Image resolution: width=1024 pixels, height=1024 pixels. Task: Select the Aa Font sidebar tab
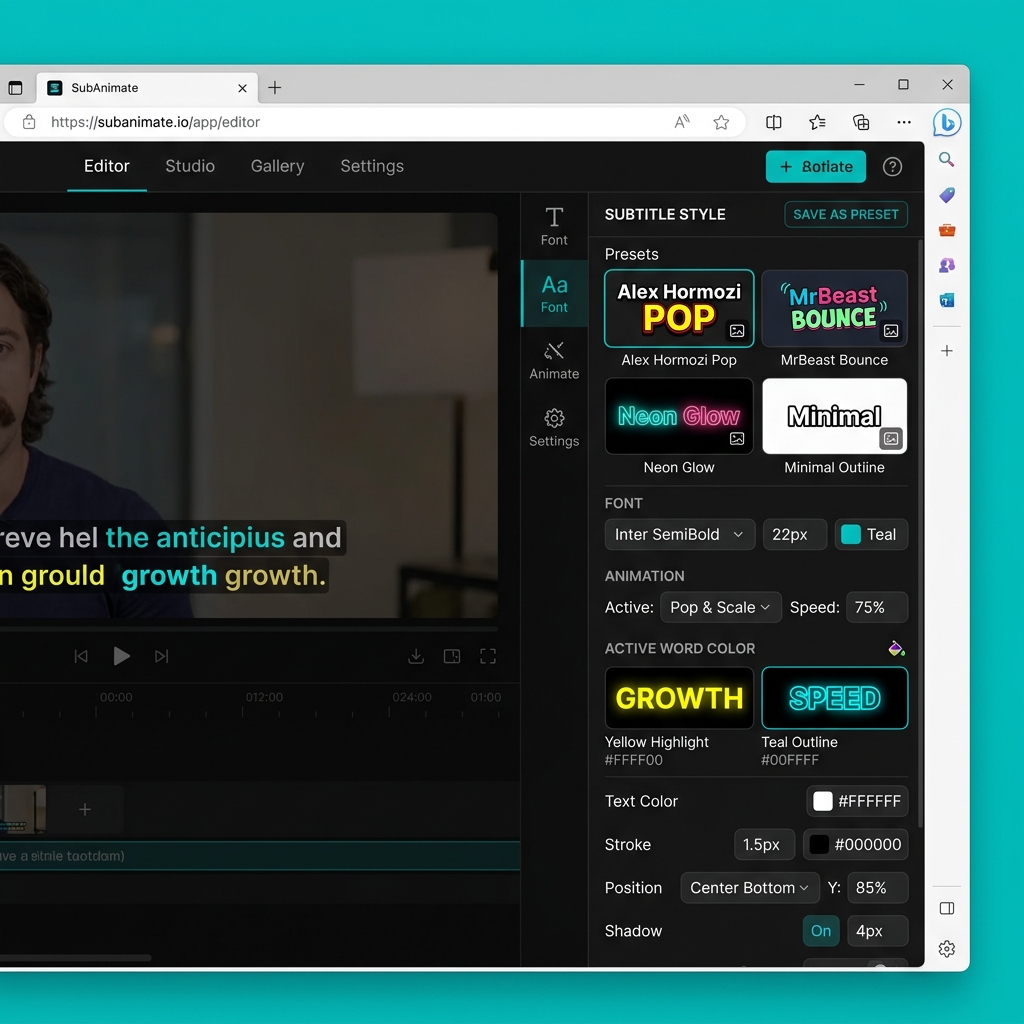point(554,293)
